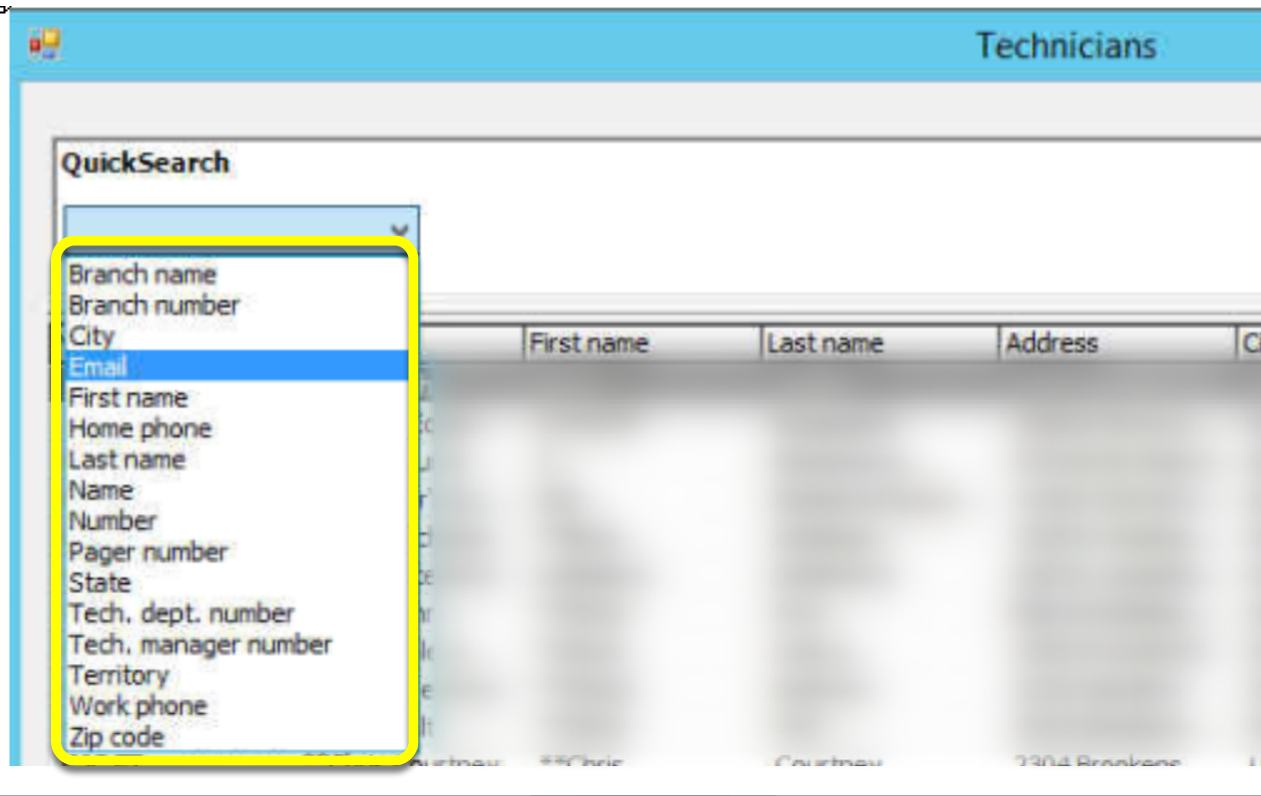
Task: Pick the City search option
Action: pos(236,336)
